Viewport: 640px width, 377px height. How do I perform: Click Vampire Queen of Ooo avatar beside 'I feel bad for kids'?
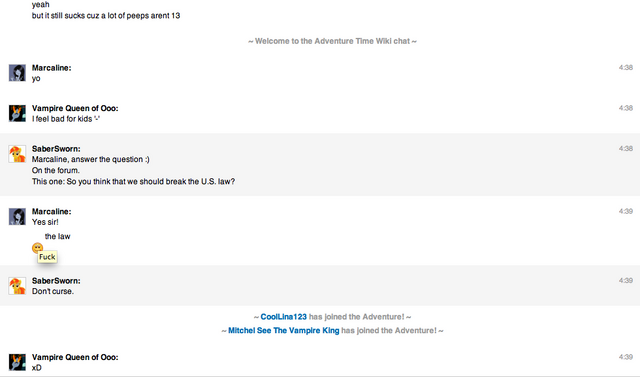tap(17, 113)
